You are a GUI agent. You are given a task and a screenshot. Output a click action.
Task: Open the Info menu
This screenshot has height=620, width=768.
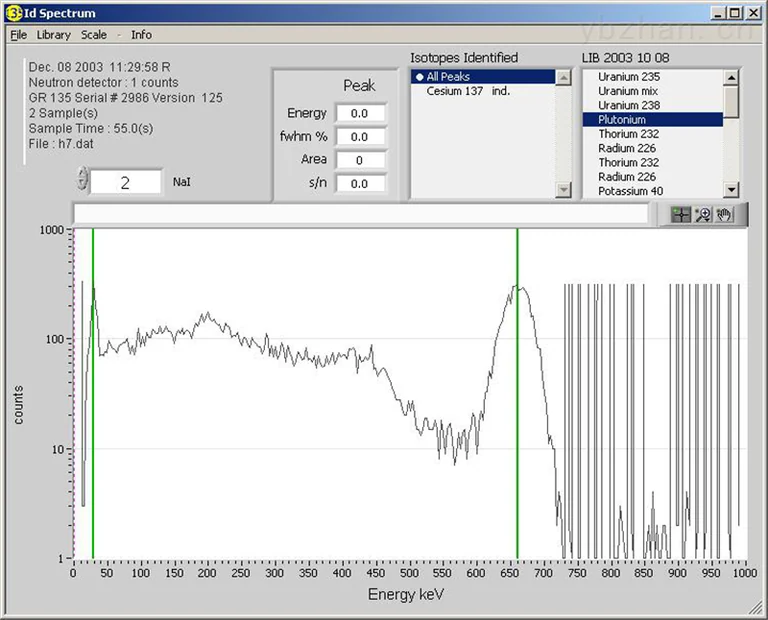click(141, 35)
